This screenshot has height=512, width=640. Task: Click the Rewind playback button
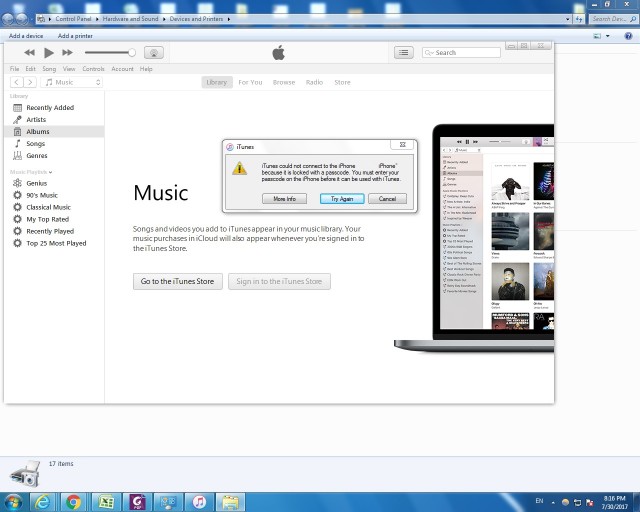click(x=29, y=53)
